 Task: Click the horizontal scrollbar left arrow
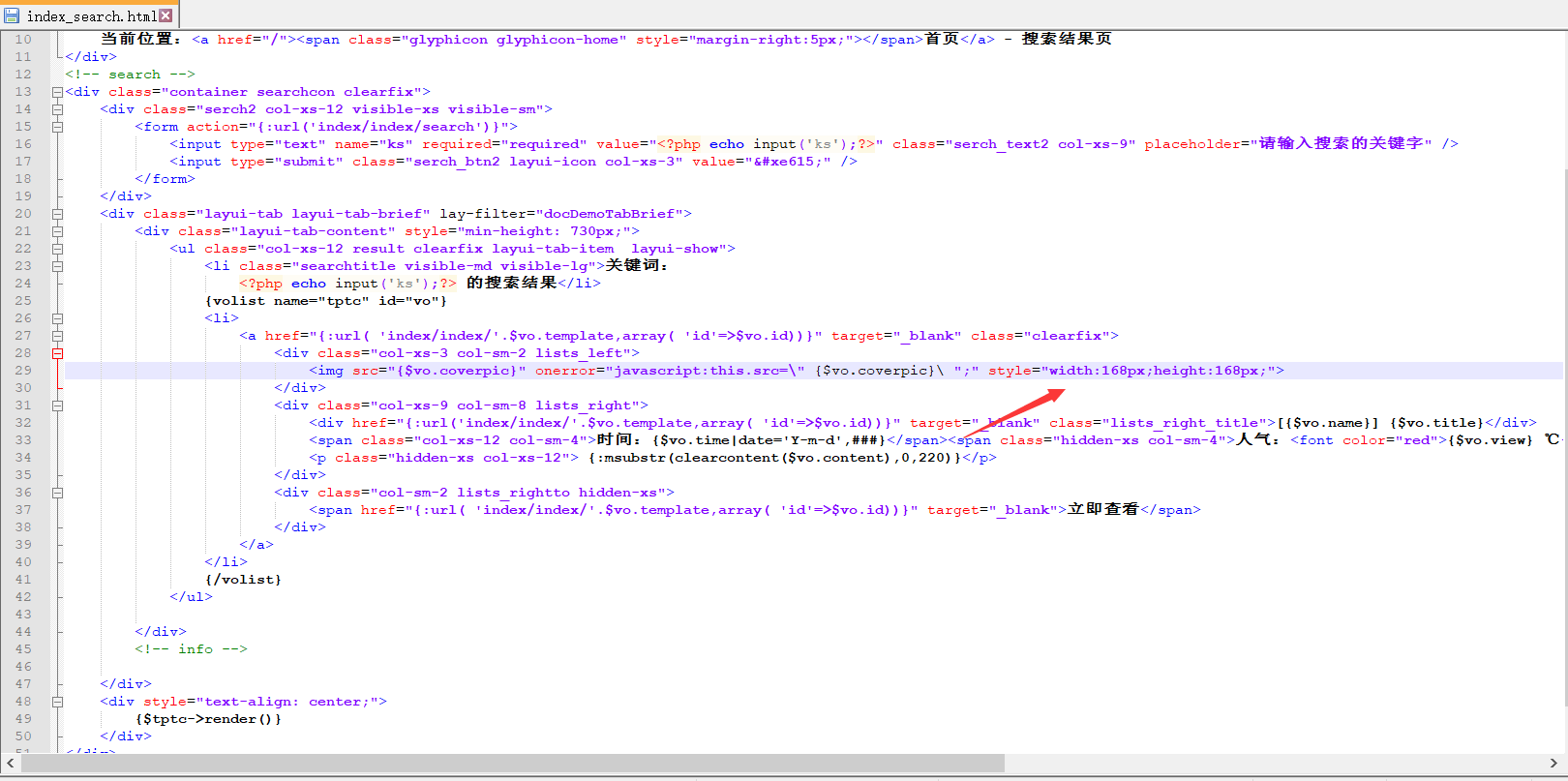click(x=11, y=764)
